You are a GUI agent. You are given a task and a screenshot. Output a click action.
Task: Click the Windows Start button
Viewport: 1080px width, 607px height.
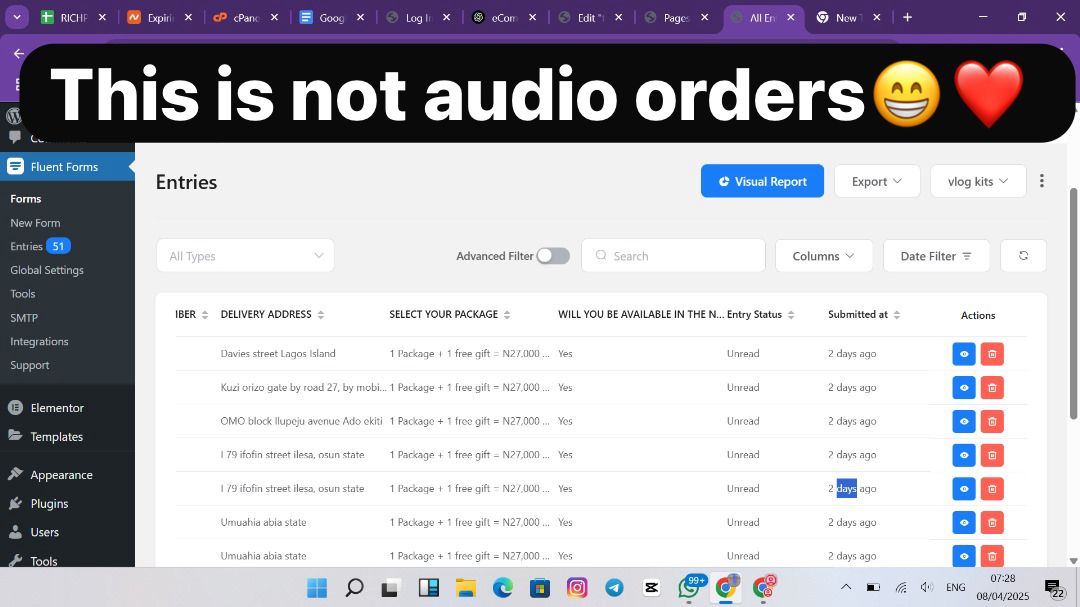point(317,588)
